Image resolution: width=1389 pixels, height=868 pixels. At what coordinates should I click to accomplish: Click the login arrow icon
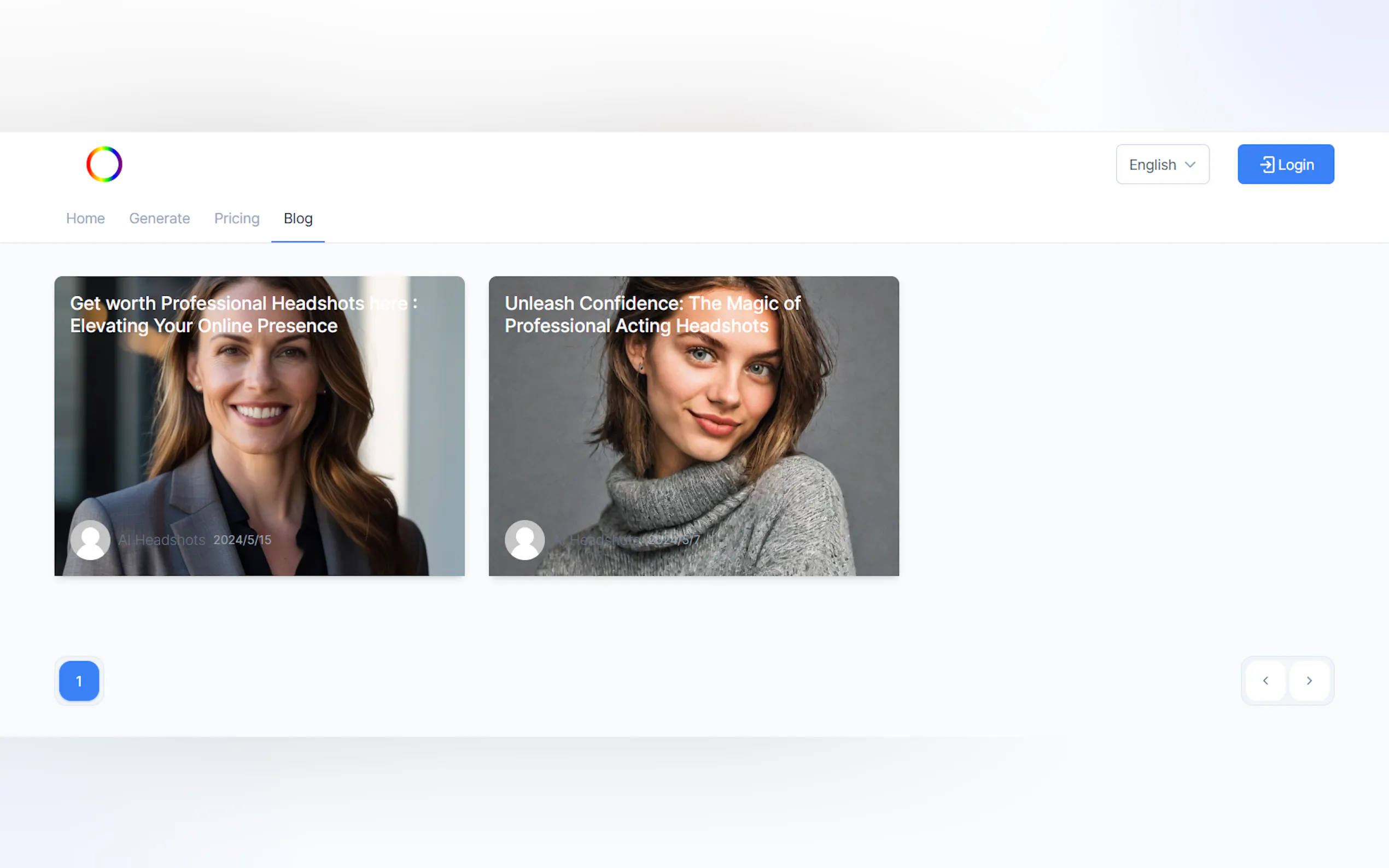tap(1266, 165)
